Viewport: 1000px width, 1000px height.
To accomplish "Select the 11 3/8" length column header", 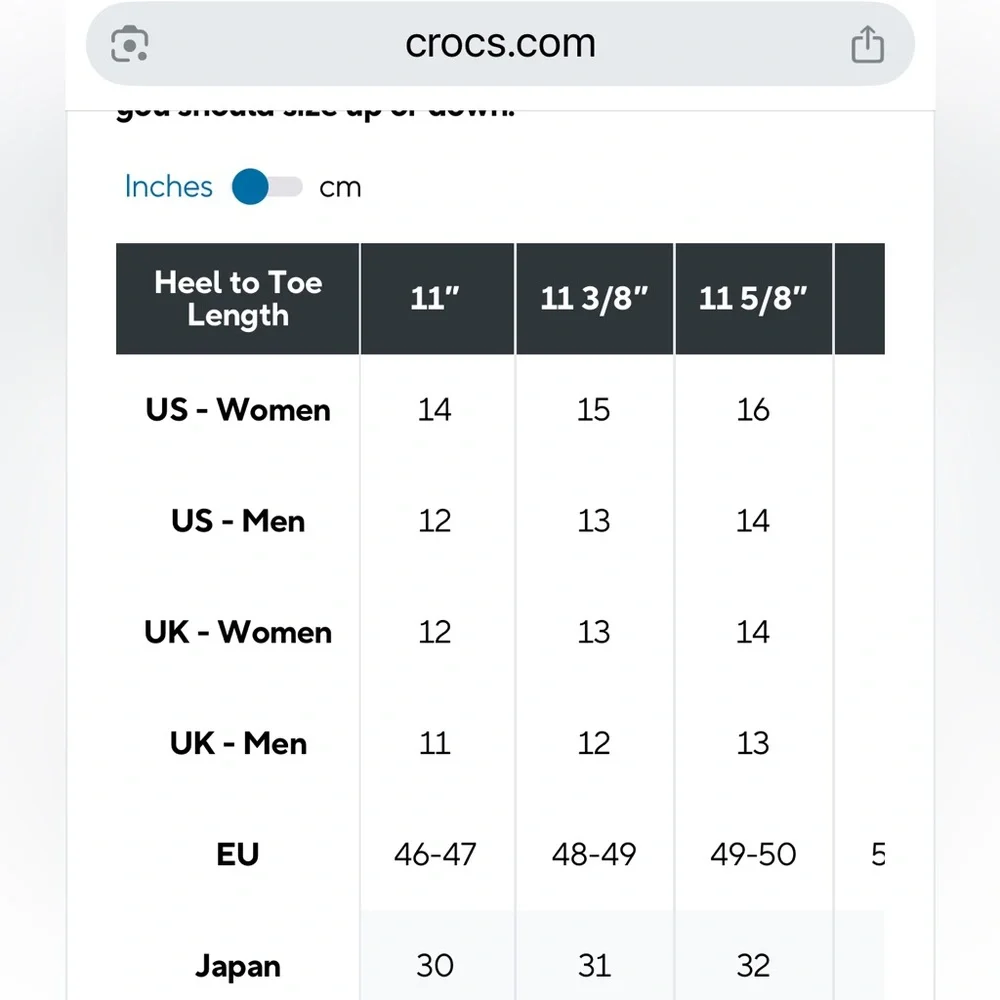I will coord(594,299).
